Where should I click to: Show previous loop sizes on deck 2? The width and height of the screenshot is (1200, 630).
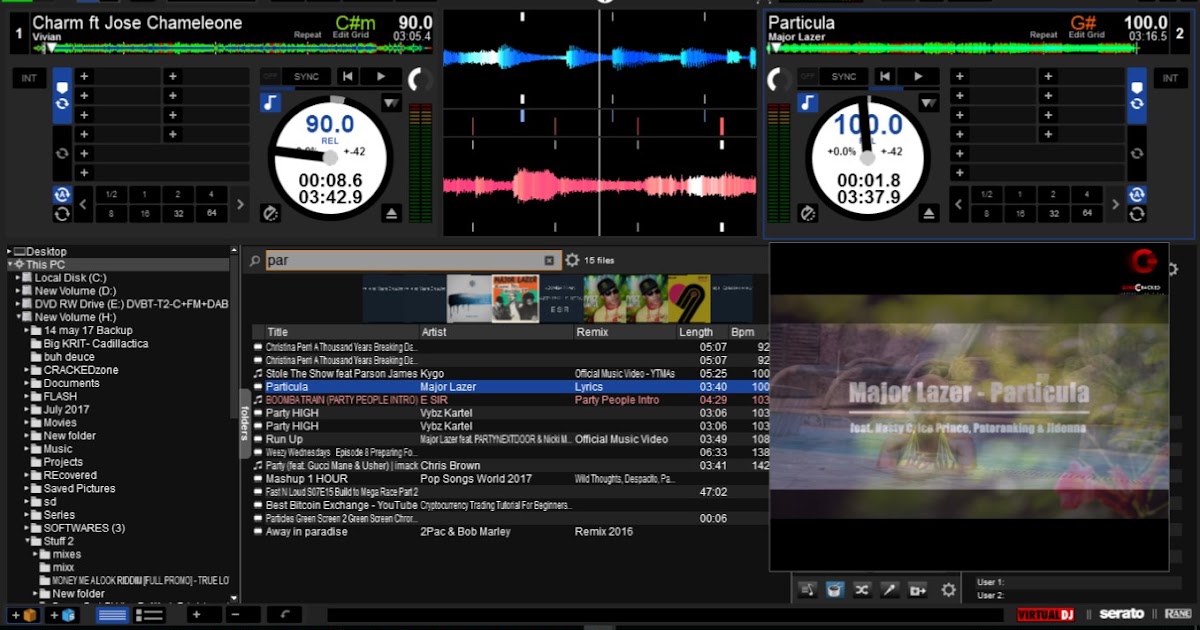[958, 204]
